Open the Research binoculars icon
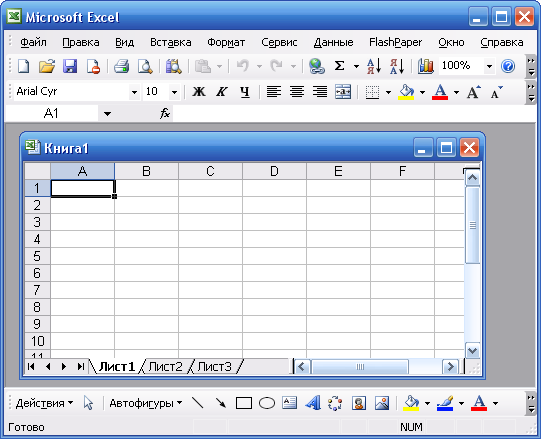This screenshot has width=541, height=439. (x=174, y=66)
